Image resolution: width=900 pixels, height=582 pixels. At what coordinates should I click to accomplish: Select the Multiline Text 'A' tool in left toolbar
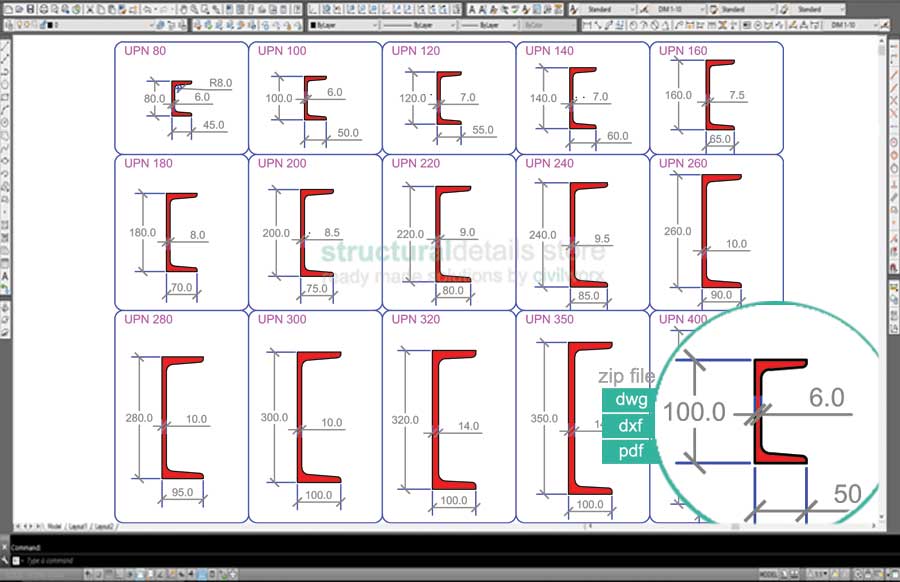[6, 275]
